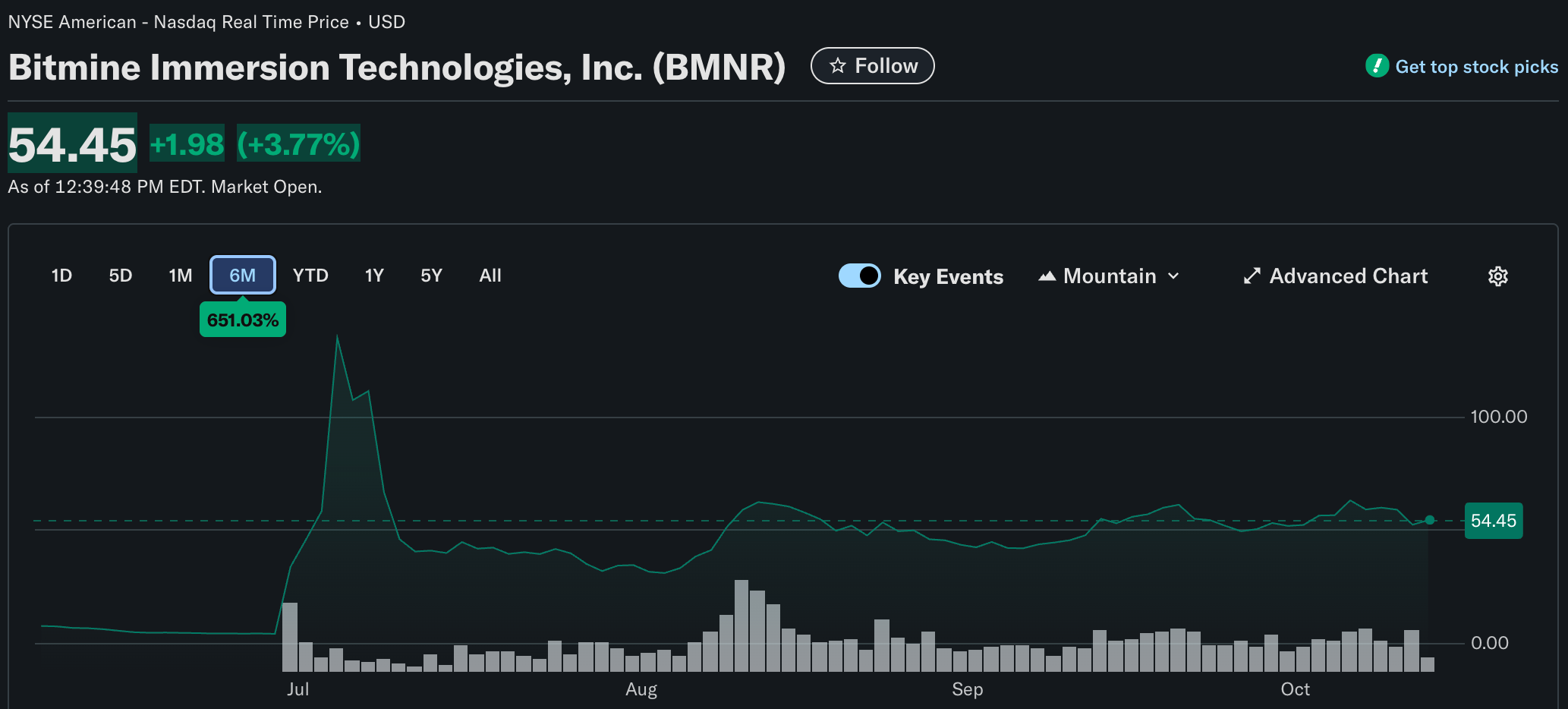Click the diagonal arrows icon for Advanced Chart
This screenshot has width=1568, height=709.
tap(1252, 276)
